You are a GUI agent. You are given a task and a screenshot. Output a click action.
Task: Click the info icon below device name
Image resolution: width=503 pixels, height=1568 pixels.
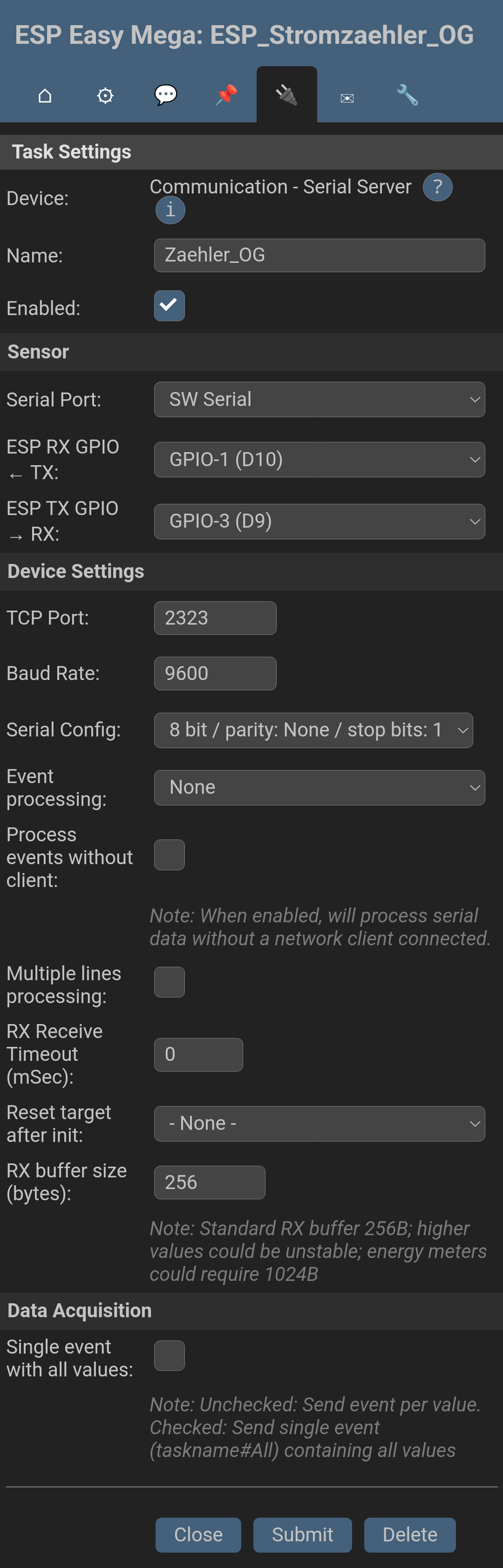click(x=170, y=210)
